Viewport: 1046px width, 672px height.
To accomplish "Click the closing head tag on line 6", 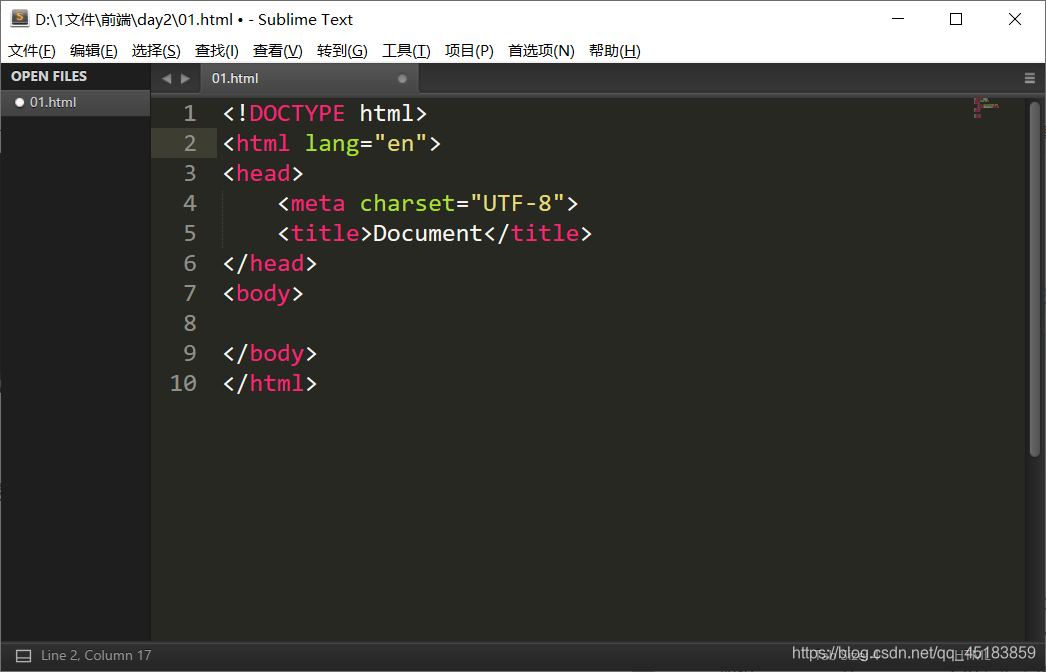I will point(270,264).
